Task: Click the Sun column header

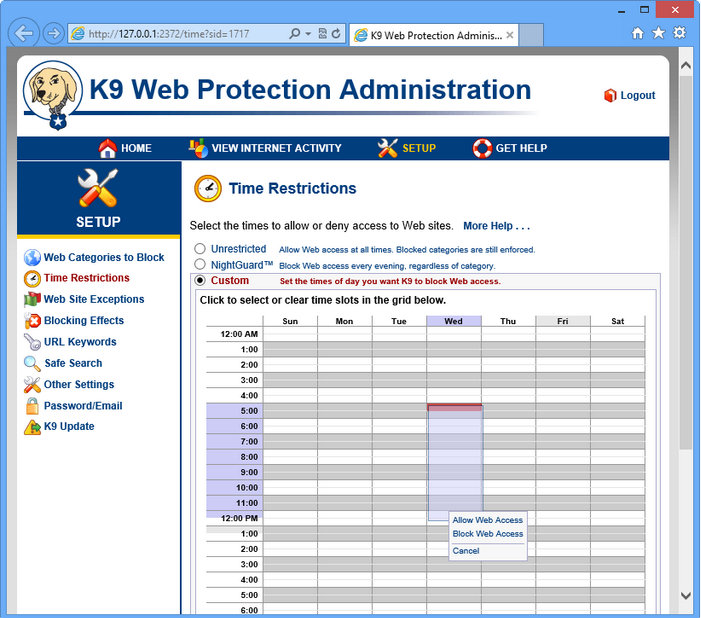Action: point(290,321)
